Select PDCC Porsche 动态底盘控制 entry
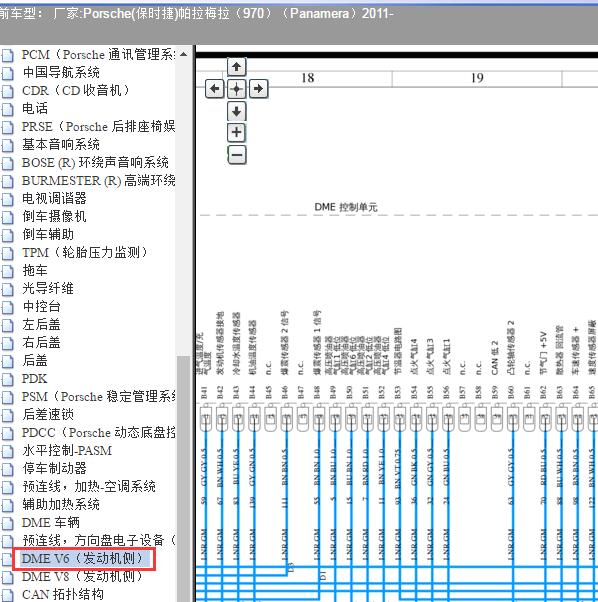Screen dimensions: 598x602 click(98, 432)
